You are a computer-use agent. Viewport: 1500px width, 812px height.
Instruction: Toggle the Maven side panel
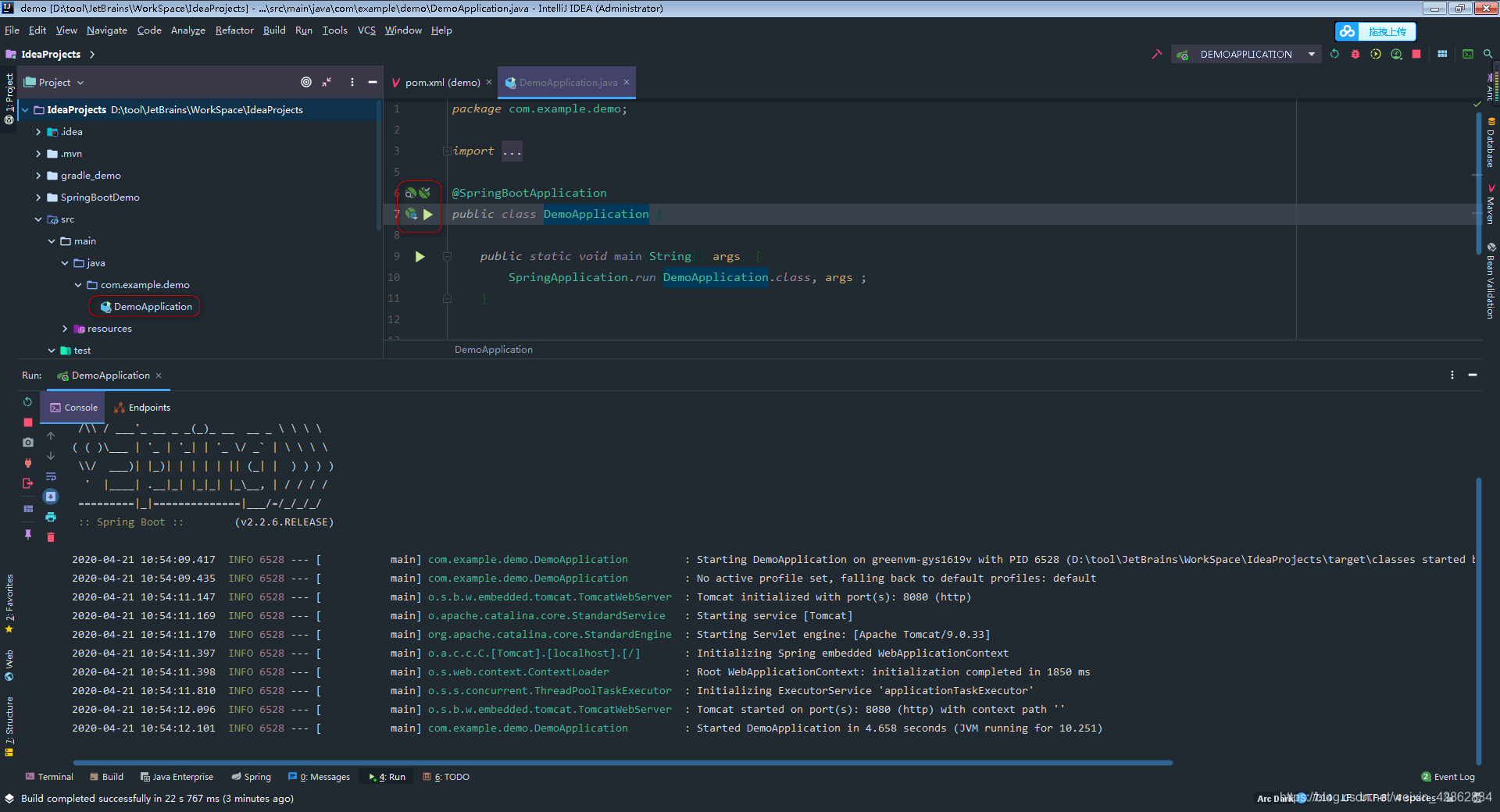tap(1491, 205)
